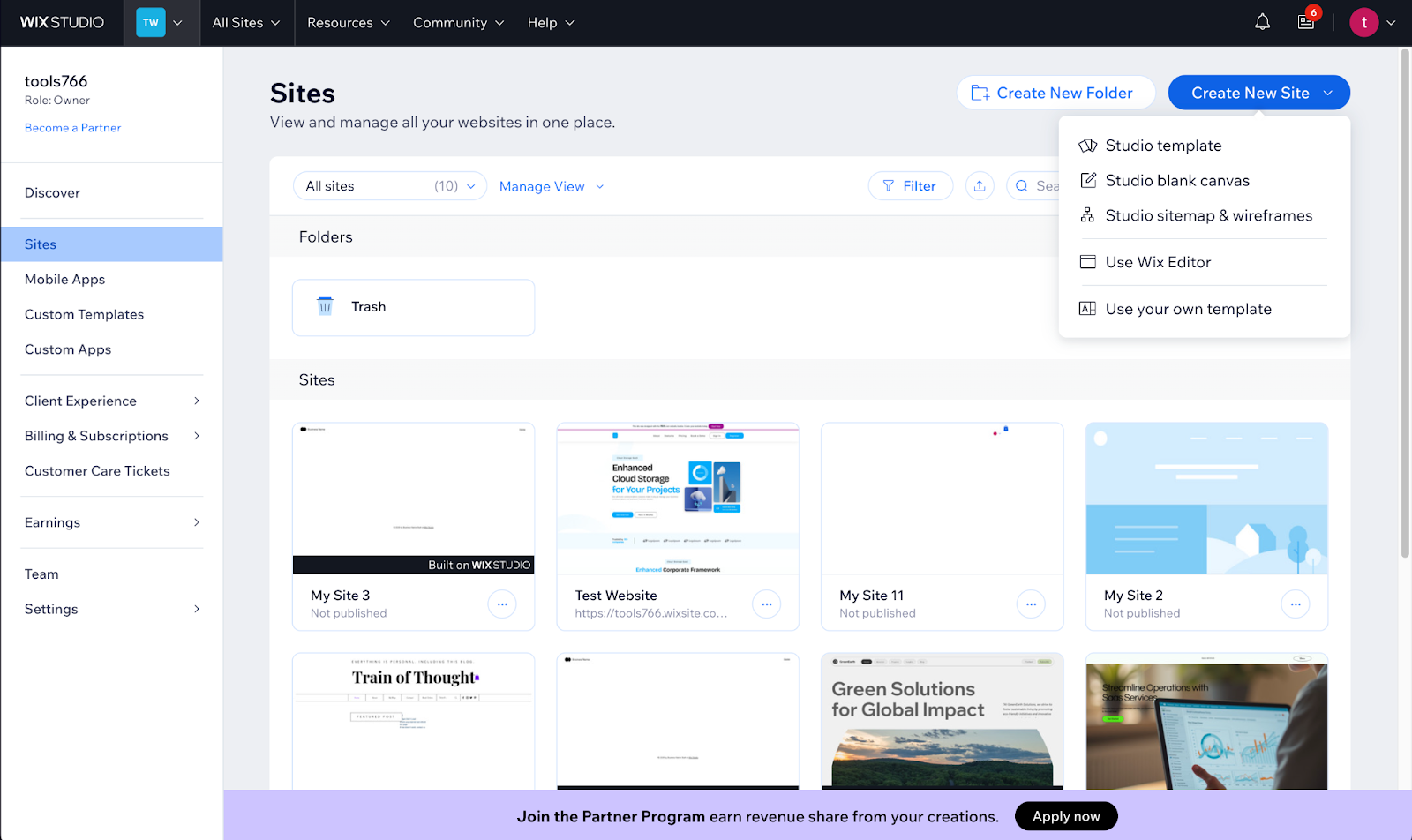Open Manage View dropdown
1412x840 pixels.
click(x=552, y=186)
